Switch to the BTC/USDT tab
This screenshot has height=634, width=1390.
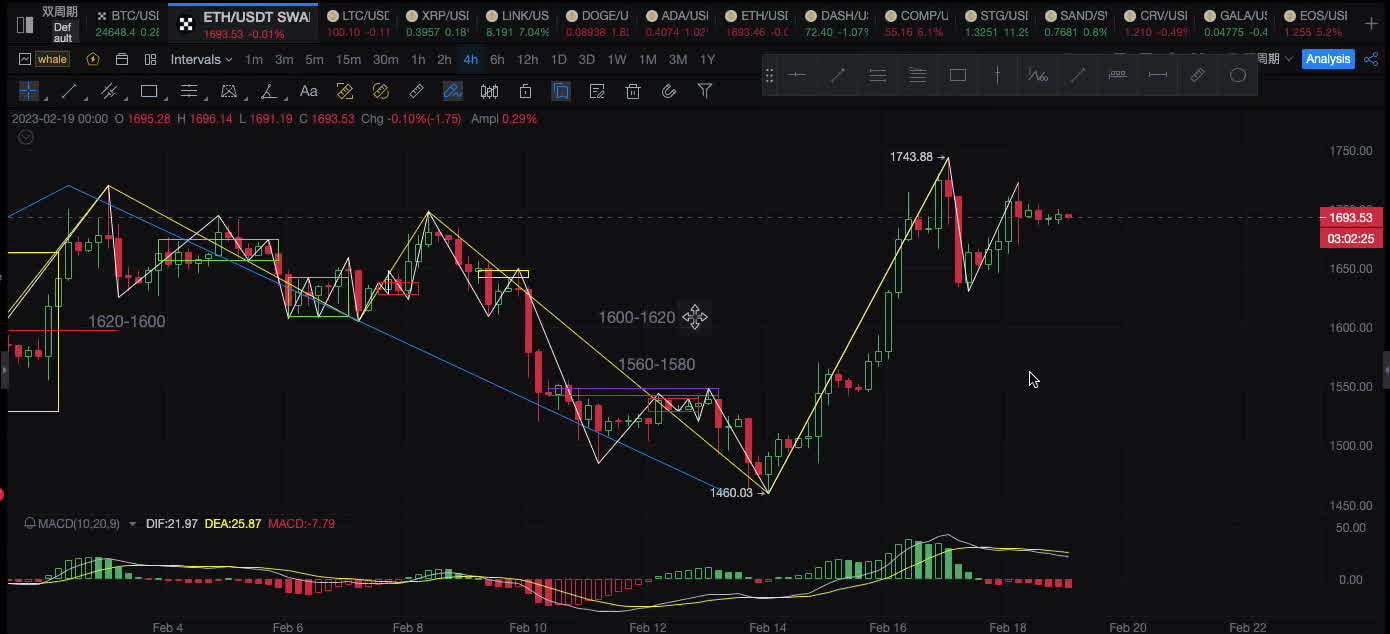[x=127, y=23]
